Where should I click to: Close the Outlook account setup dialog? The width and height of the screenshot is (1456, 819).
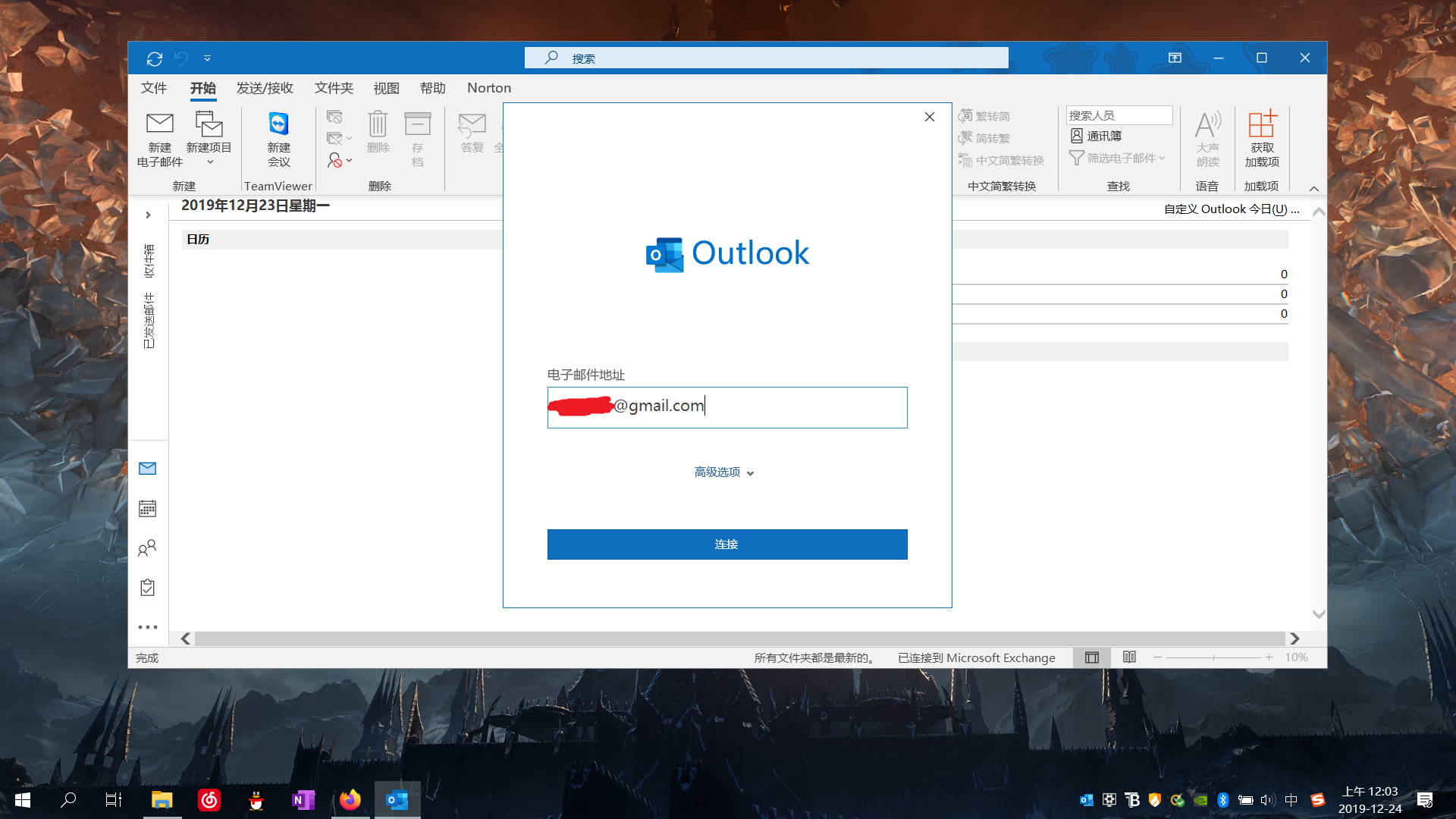[930, 117]
